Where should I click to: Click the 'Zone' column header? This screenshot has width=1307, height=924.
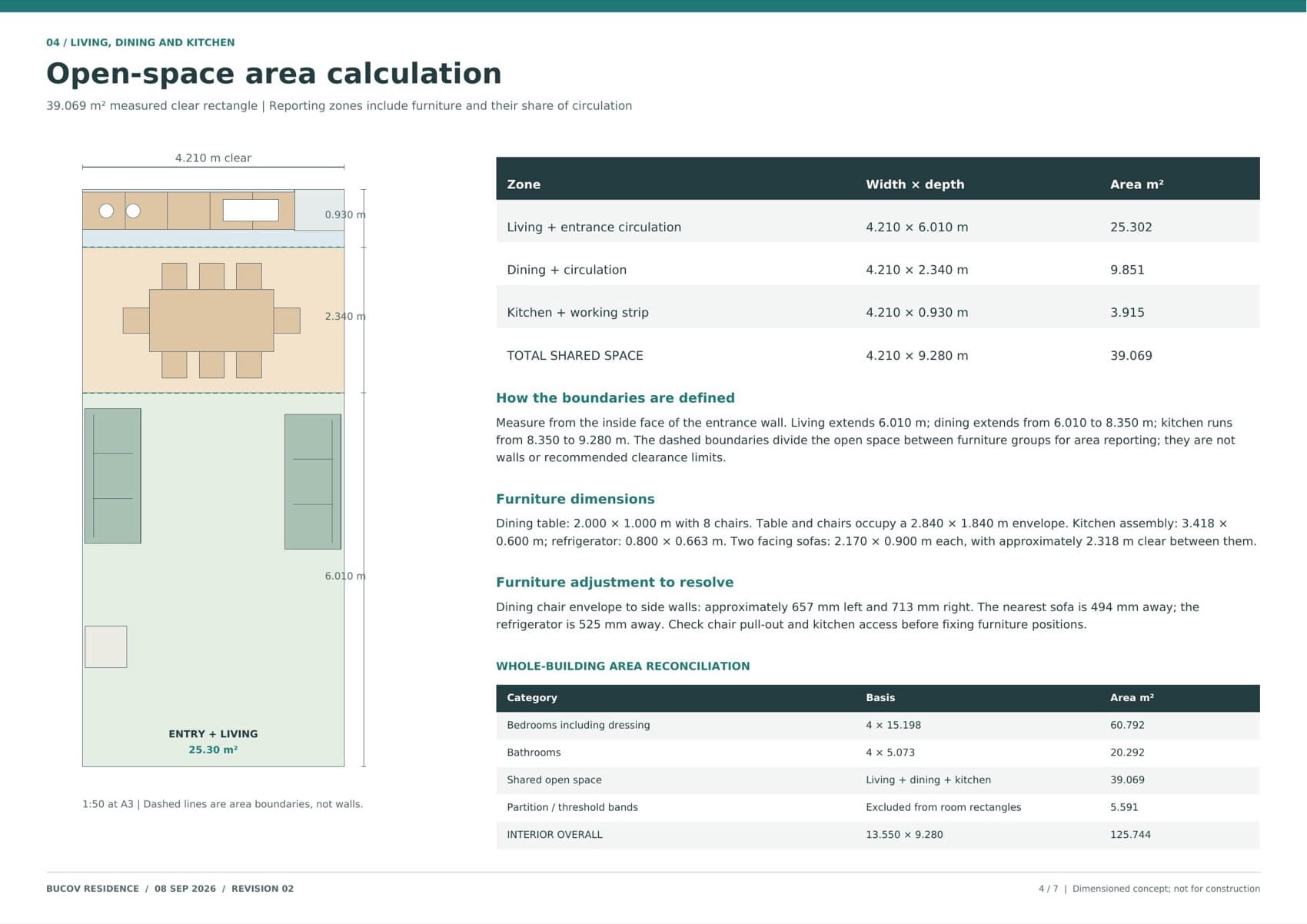[x=524, y=184]
